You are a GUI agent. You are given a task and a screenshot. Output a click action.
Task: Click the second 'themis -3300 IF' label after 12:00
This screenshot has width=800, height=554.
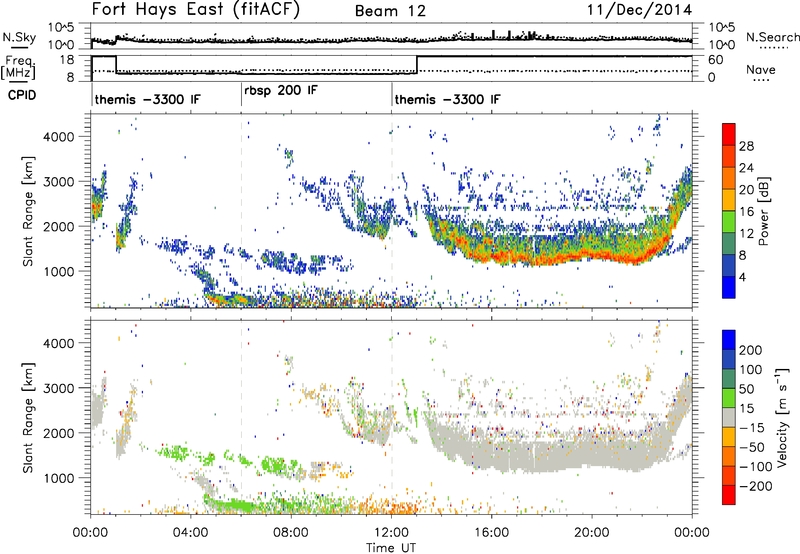coord(447,99)
